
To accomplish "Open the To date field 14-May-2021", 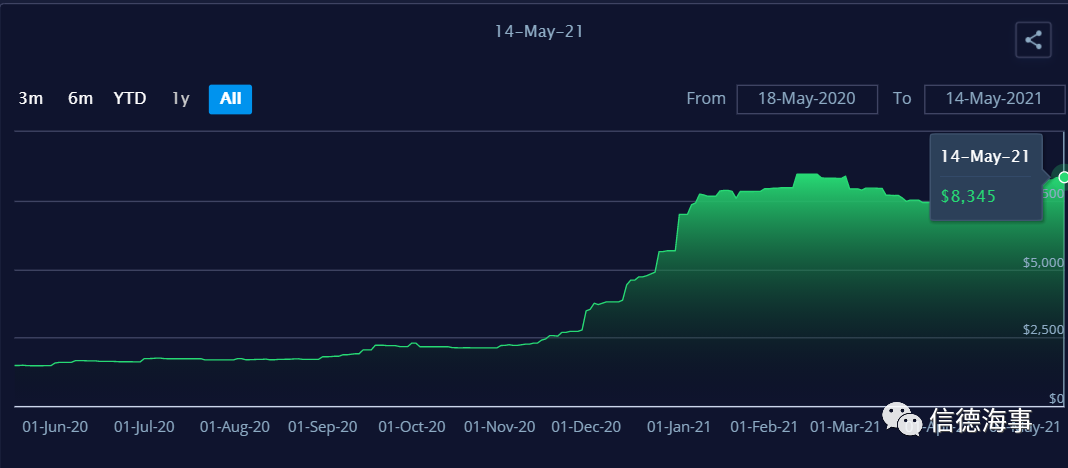I will 994,99.
